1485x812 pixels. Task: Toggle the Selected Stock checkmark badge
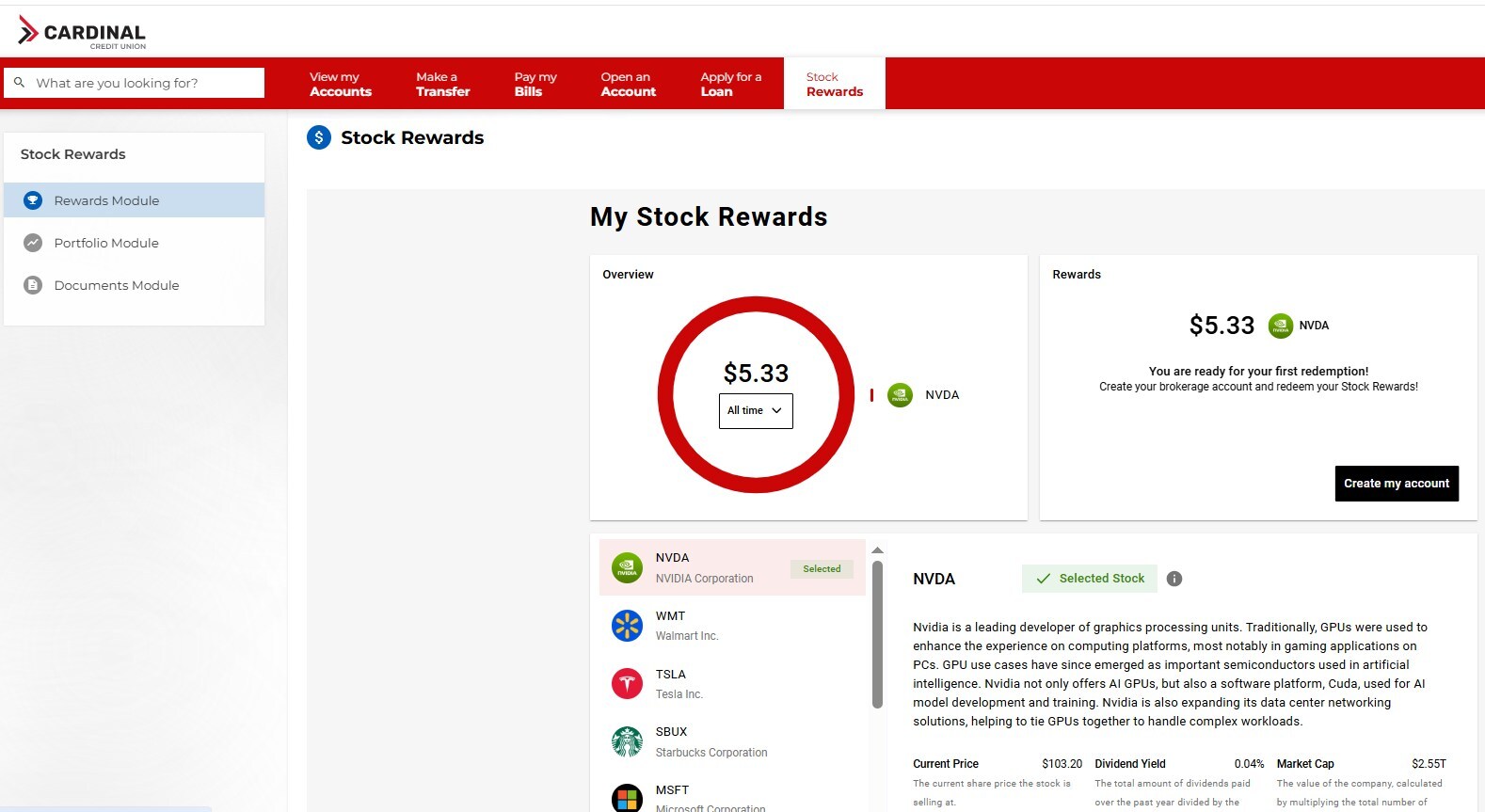pyautogui.click(x=1090, y=579)
